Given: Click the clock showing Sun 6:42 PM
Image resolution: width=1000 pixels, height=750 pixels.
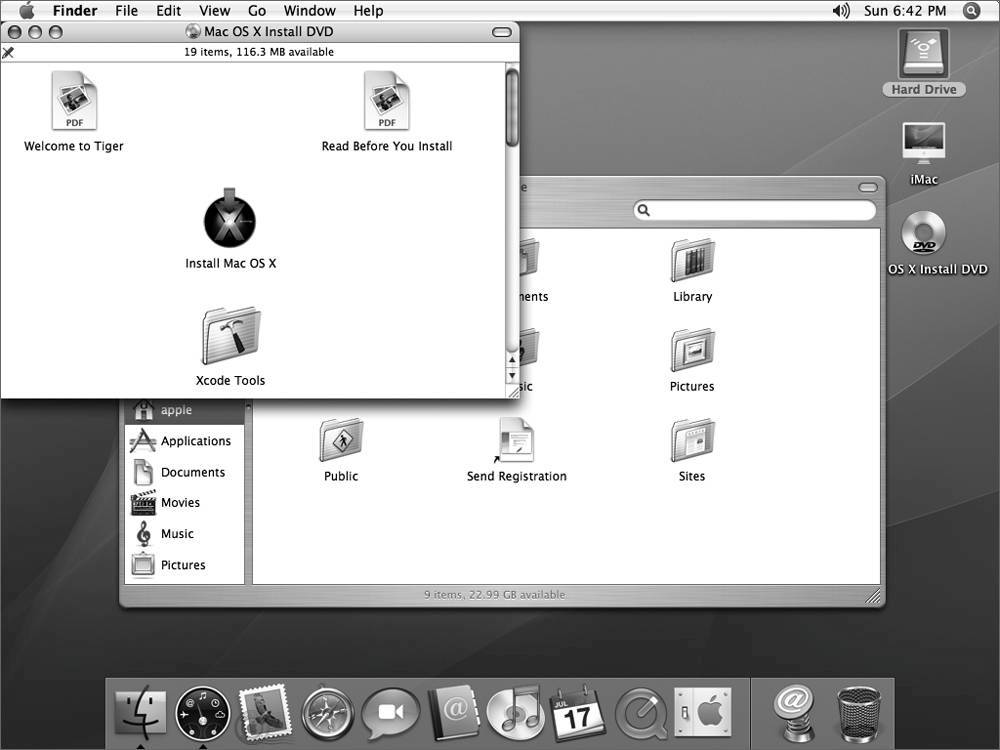Looking at the screenshot, I should pos(905,11).
